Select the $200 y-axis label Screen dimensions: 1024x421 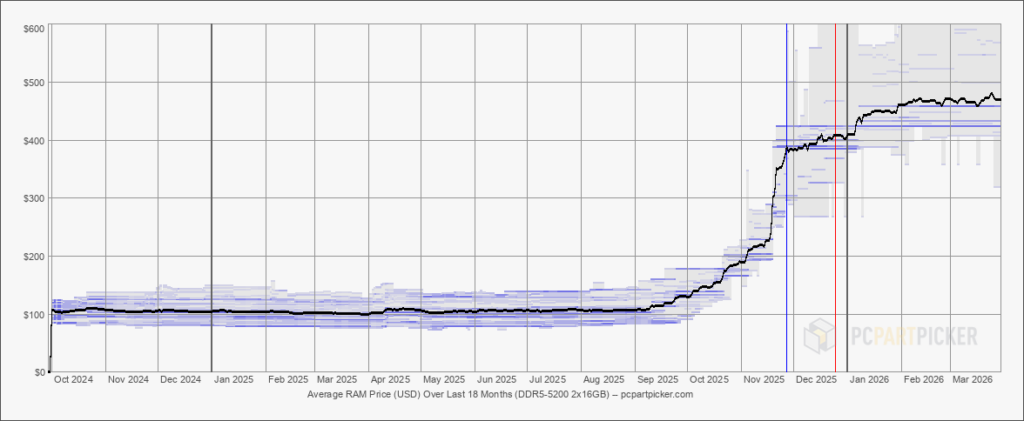pos(33,256)
